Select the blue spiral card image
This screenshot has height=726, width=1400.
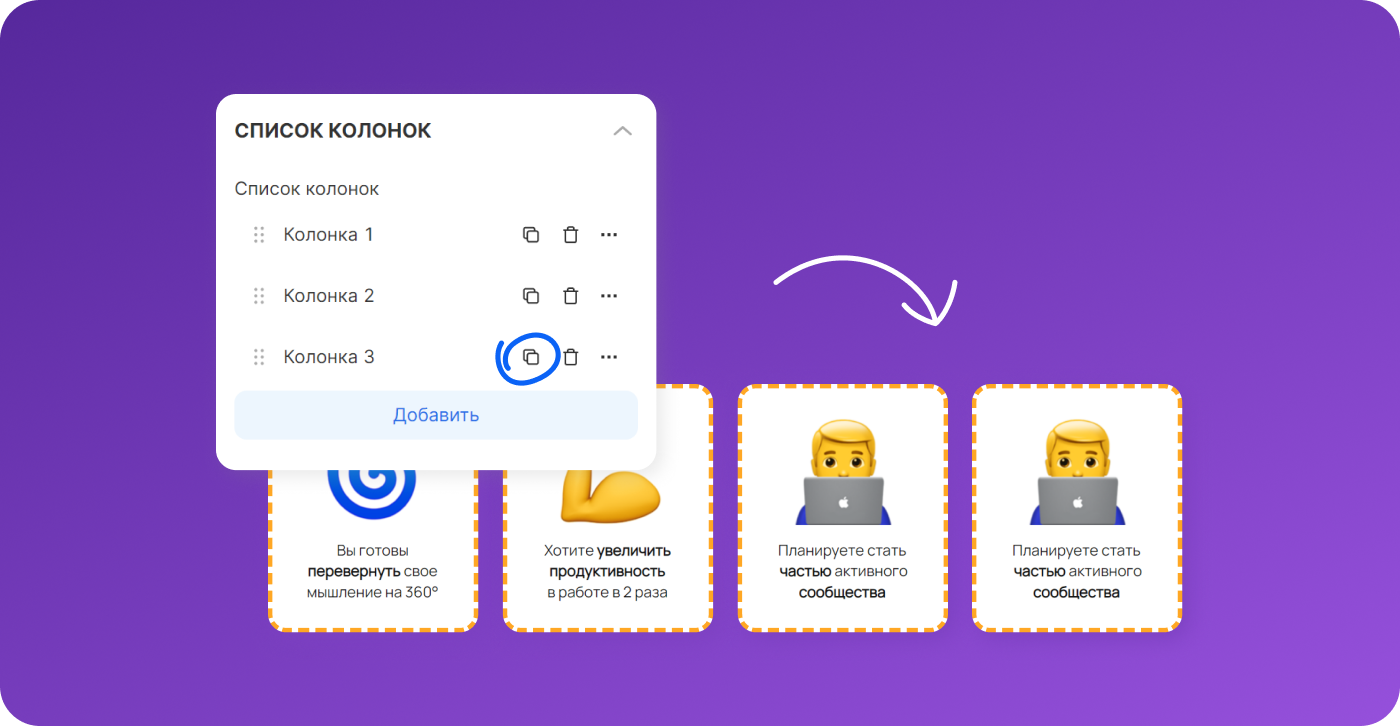(x=372, y=494)
